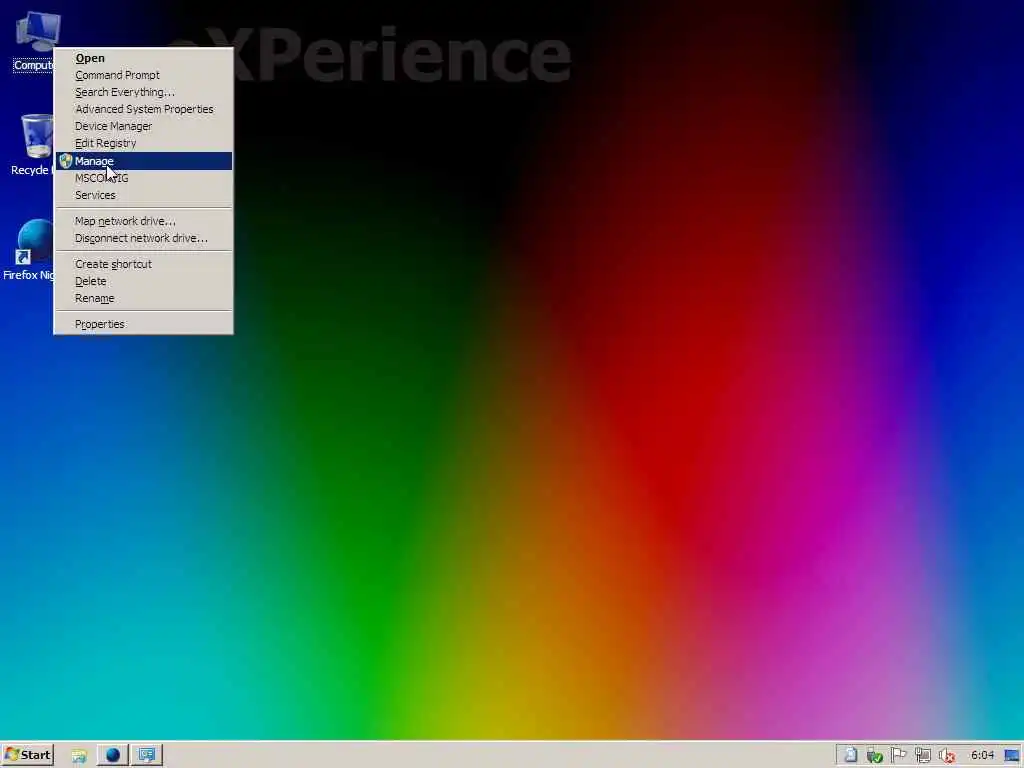Click Disconnect network drive... option

(143, 238)
